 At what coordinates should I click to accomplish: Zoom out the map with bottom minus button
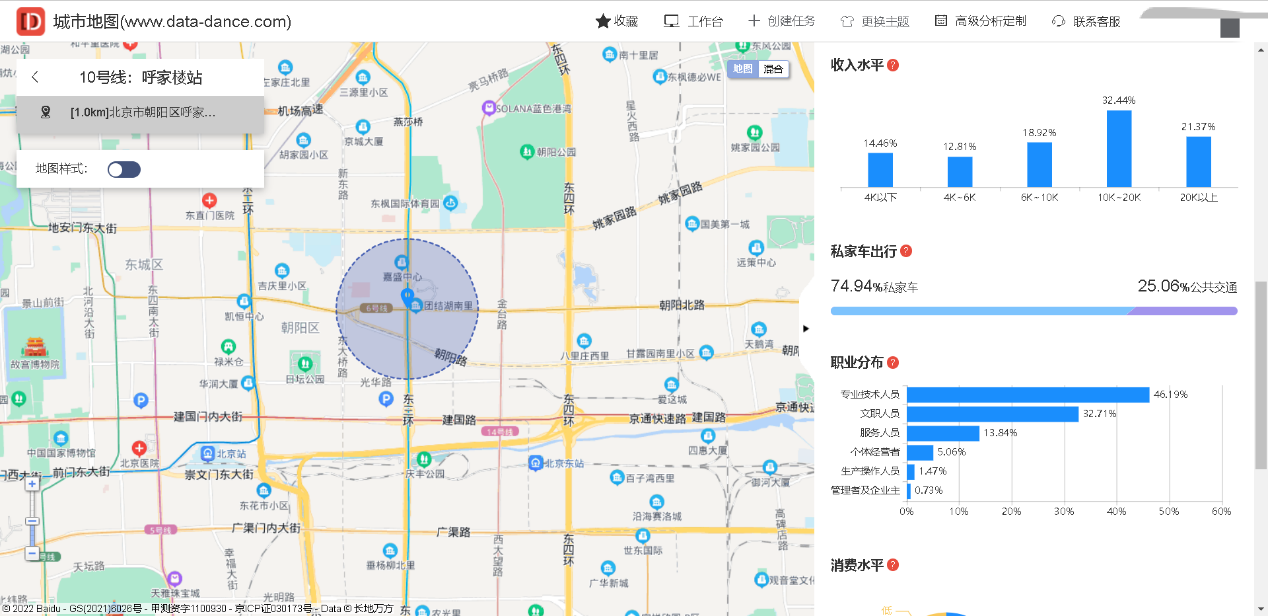coord(32,553)
